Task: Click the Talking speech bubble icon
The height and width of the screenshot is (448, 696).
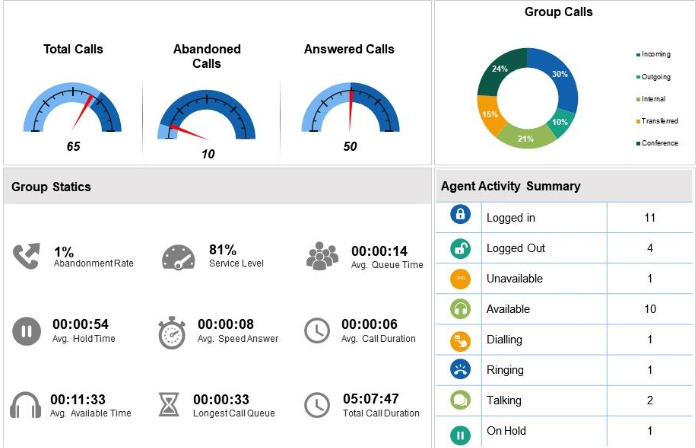Action: coord(460,401)
